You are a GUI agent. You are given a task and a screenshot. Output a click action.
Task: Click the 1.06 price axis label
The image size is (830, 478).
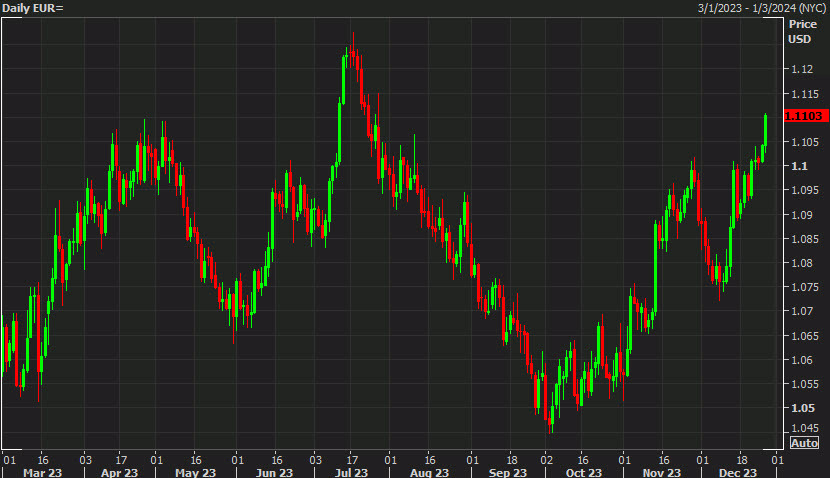tap(802, 360)
